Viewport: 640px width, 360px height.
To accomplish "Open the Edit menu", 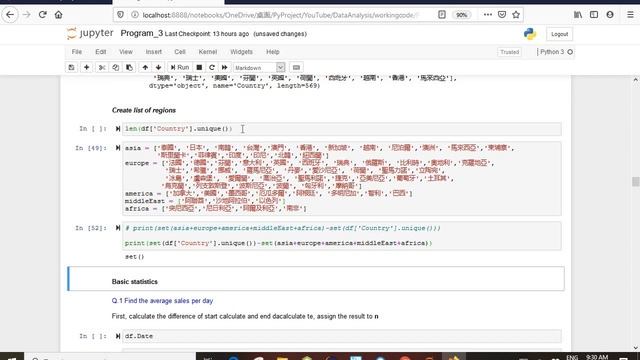I will pyautogui.click(x=100, y=52).
